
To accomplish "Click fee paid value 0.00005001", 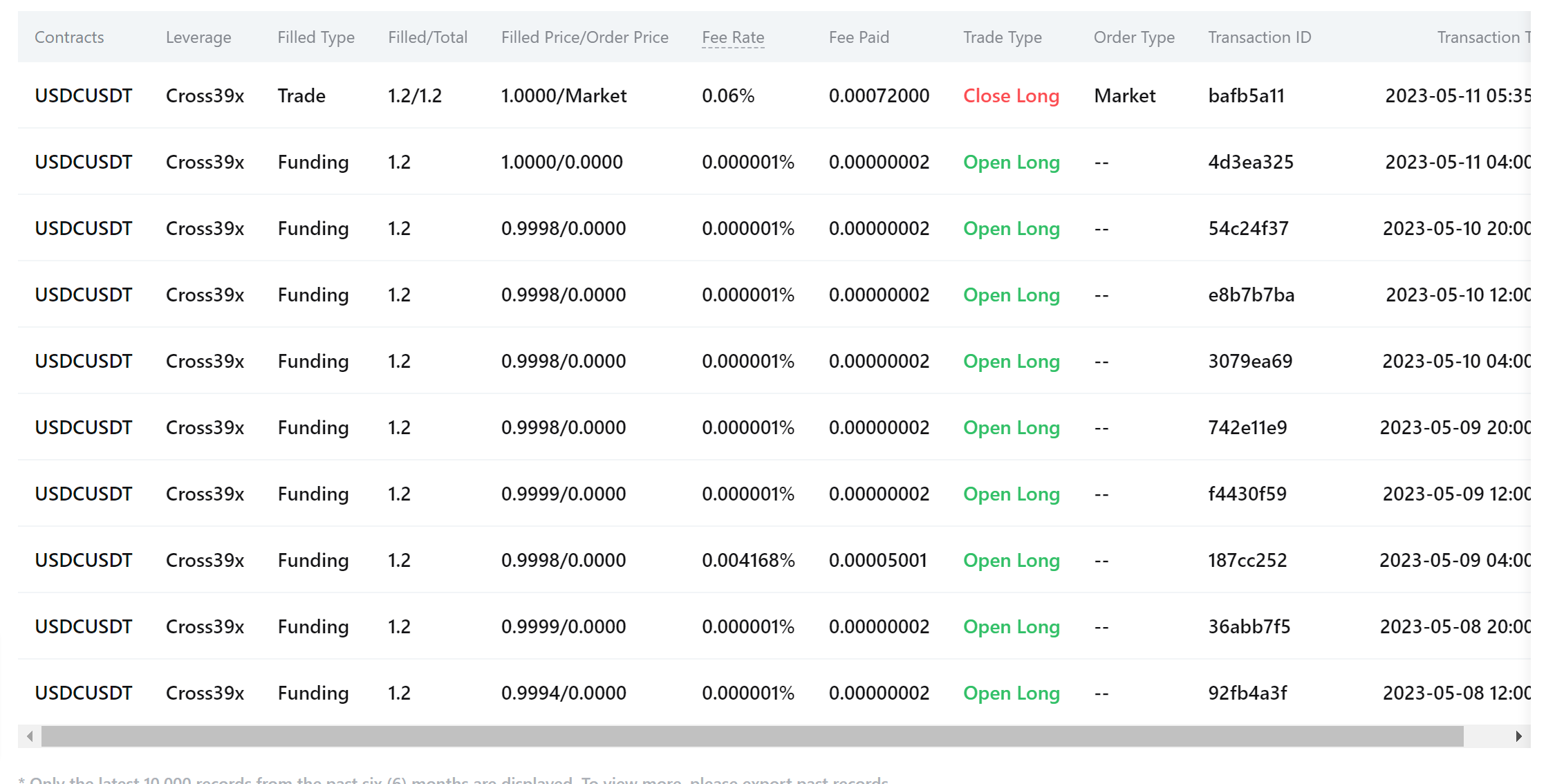I will [x=878, y=560].
